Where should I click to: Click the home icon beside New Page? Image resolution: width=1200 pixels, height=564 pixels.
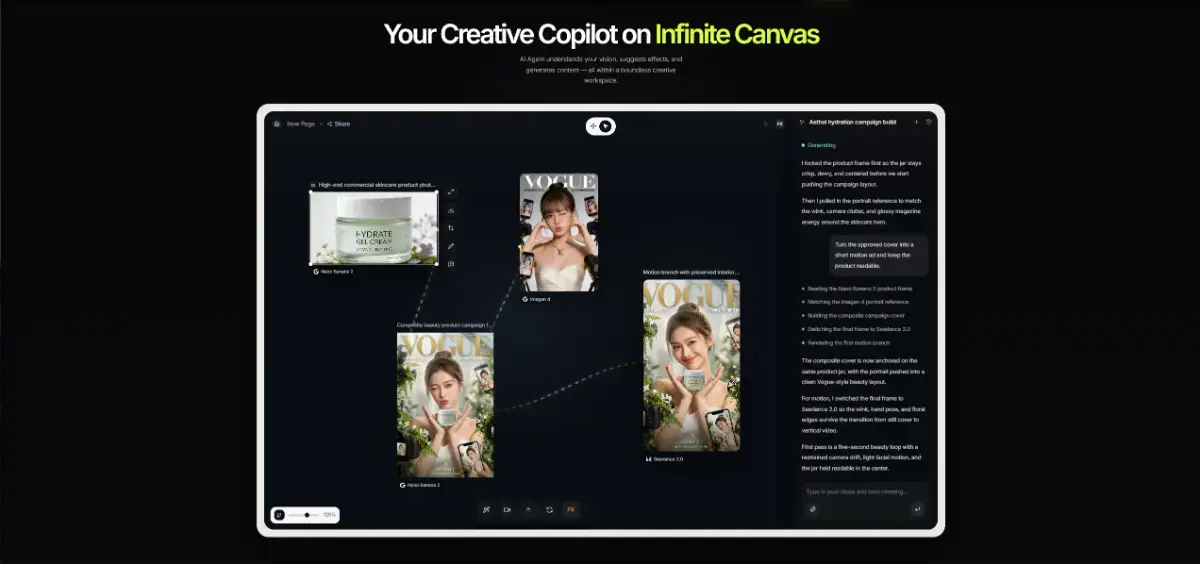point(277,124)
